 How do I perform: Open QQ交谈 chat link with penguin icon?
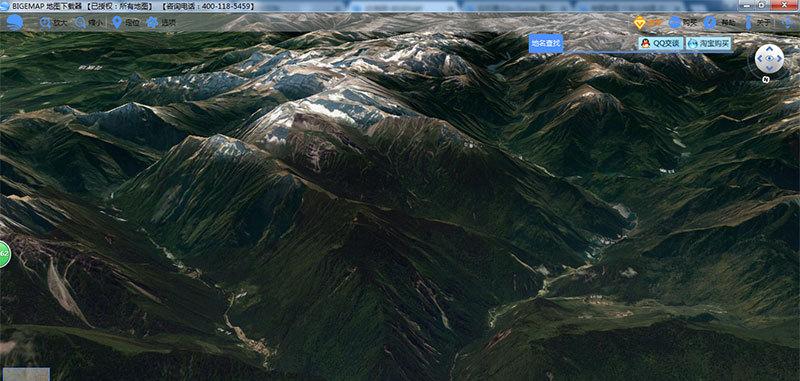(x=661, y=44)
